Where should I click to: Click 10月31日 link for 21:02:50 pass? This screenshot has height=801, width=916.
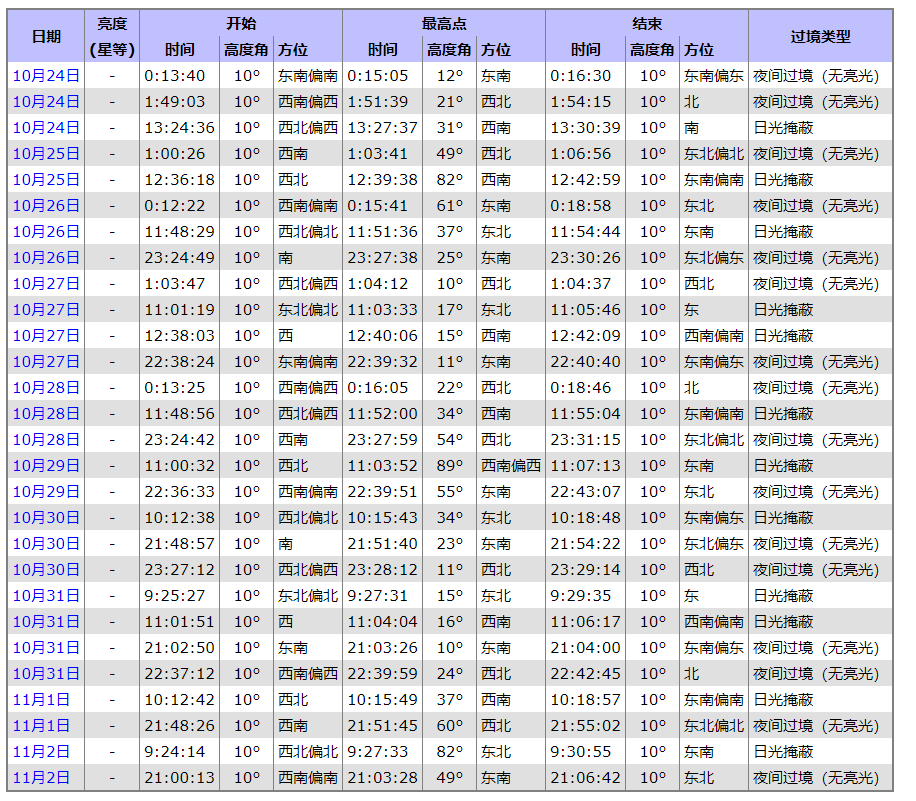tap(46, 648)
